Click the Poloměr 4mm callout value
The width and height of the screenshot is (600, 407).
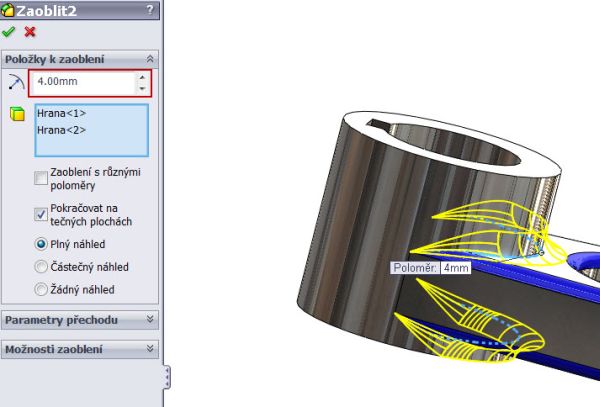pyautogui.click(x=456, y=268)
